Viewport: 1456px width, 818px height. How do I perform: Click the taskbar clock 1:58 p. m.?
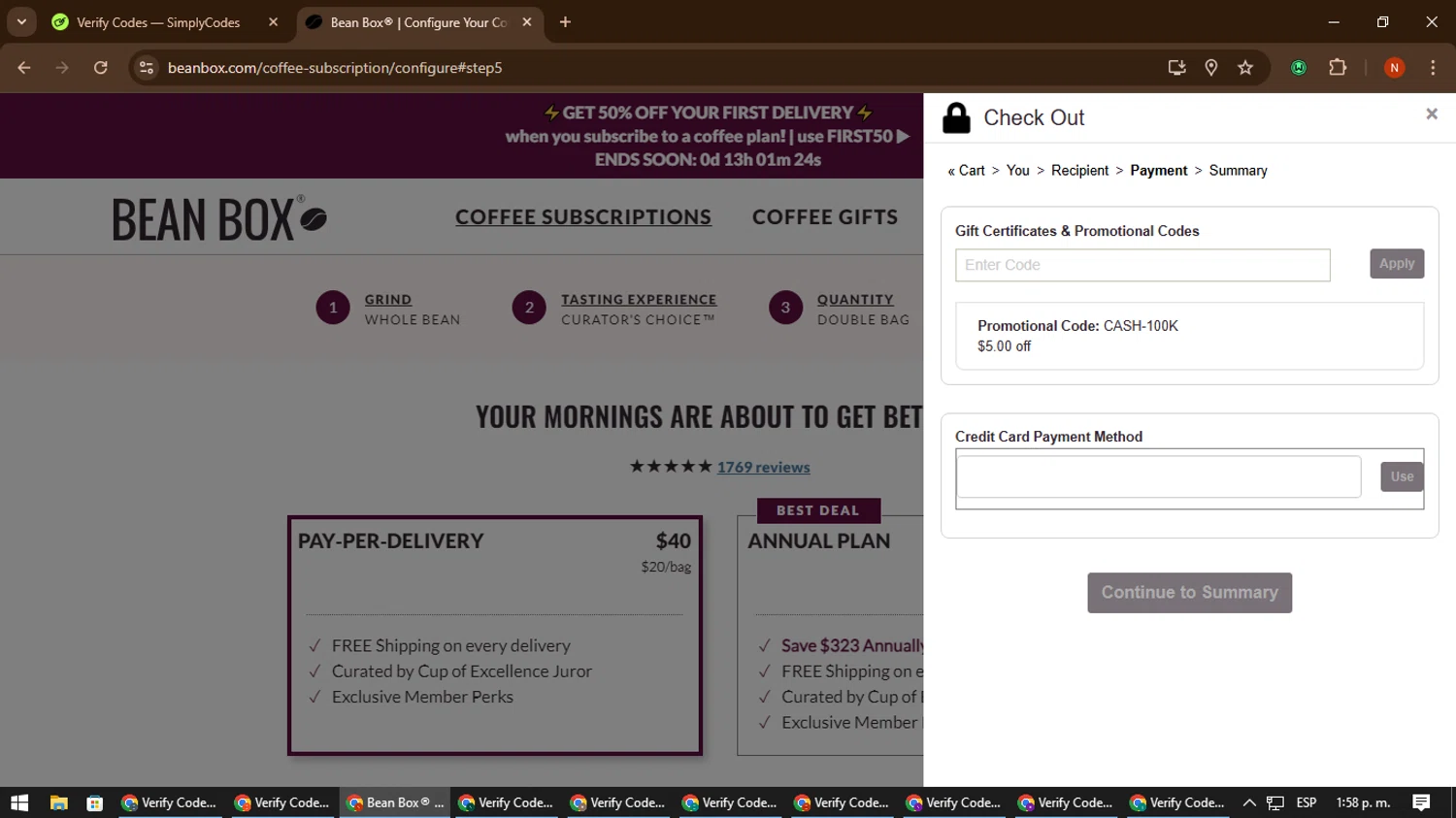(x=1363, y=802)
